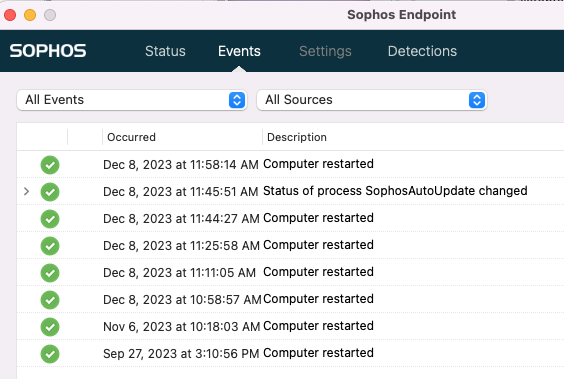The height and width of the screenshot is (379, 564).
Task: Sort by the Description column header
Action: (x=297, y=137)
